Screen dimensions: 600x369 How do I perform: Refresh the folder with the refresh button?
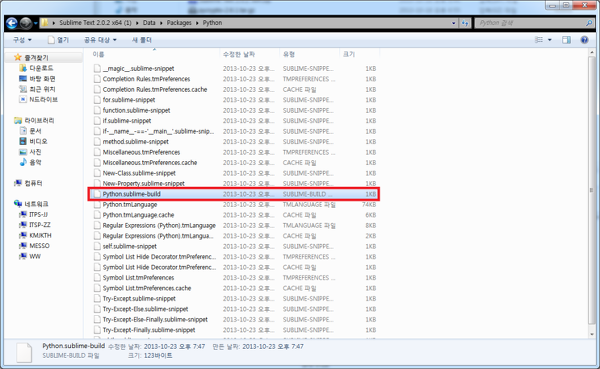coord(465,23)
